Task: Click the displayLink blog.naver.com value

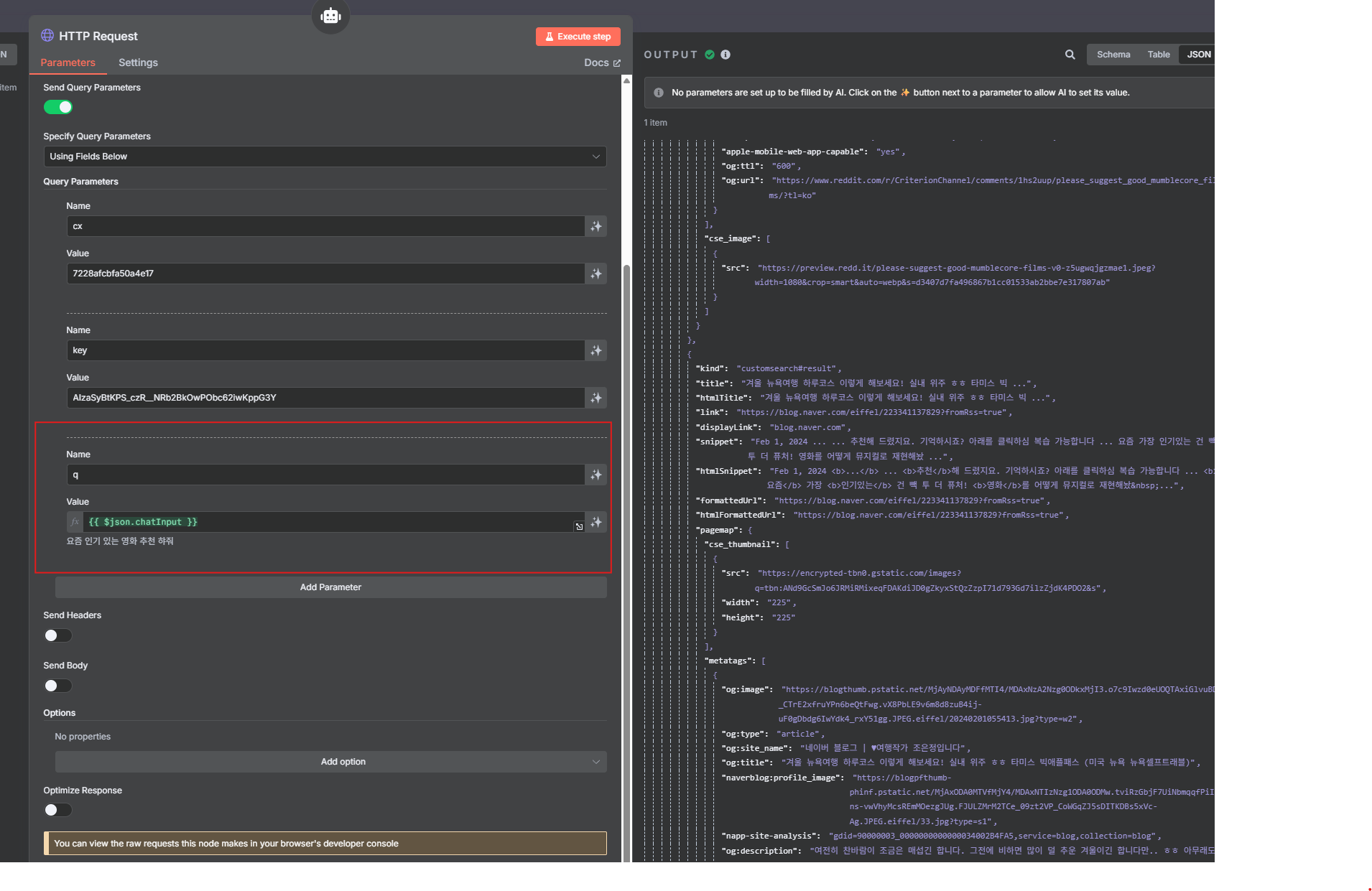Action: coord(809,427)
